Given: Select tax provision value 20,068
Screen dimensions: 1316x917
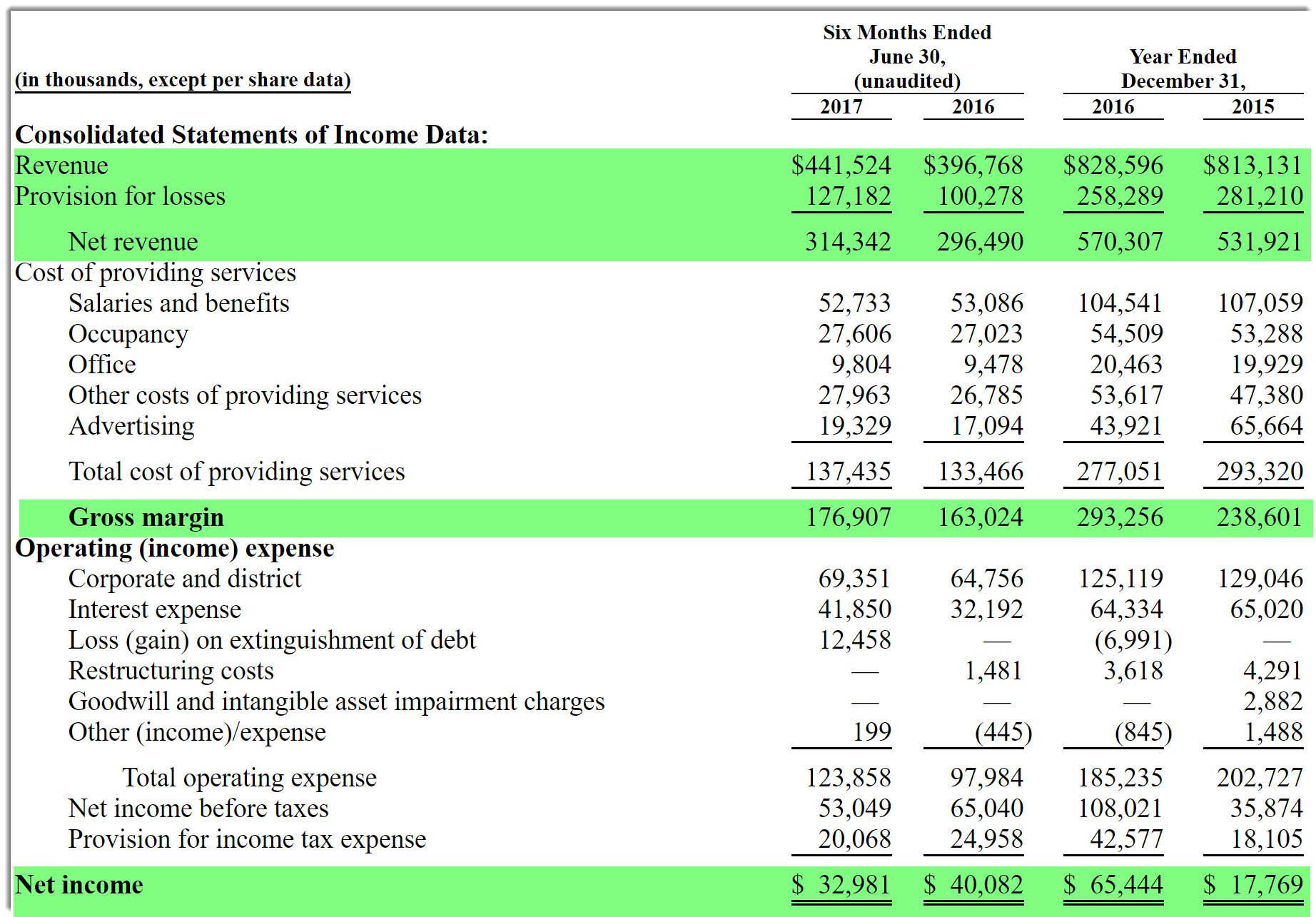Looking at the screenshot, I should point(855,839).
